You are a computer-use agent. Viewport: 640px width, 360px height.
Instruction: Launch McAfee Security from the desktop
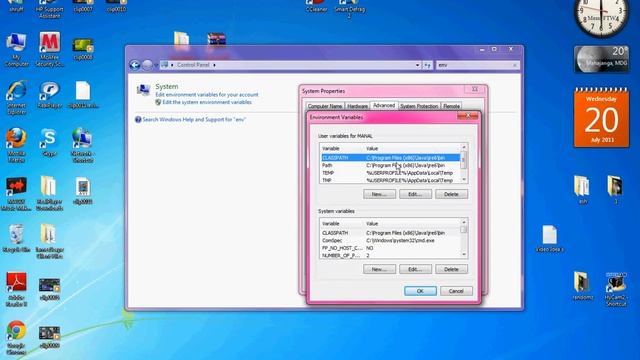49,49
